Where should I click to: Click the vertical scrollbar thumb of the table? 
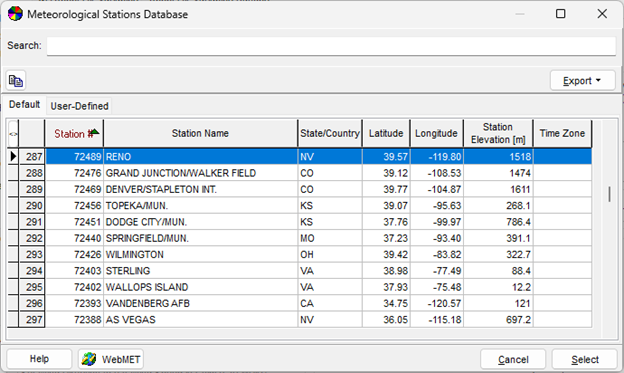click(609, 194)
